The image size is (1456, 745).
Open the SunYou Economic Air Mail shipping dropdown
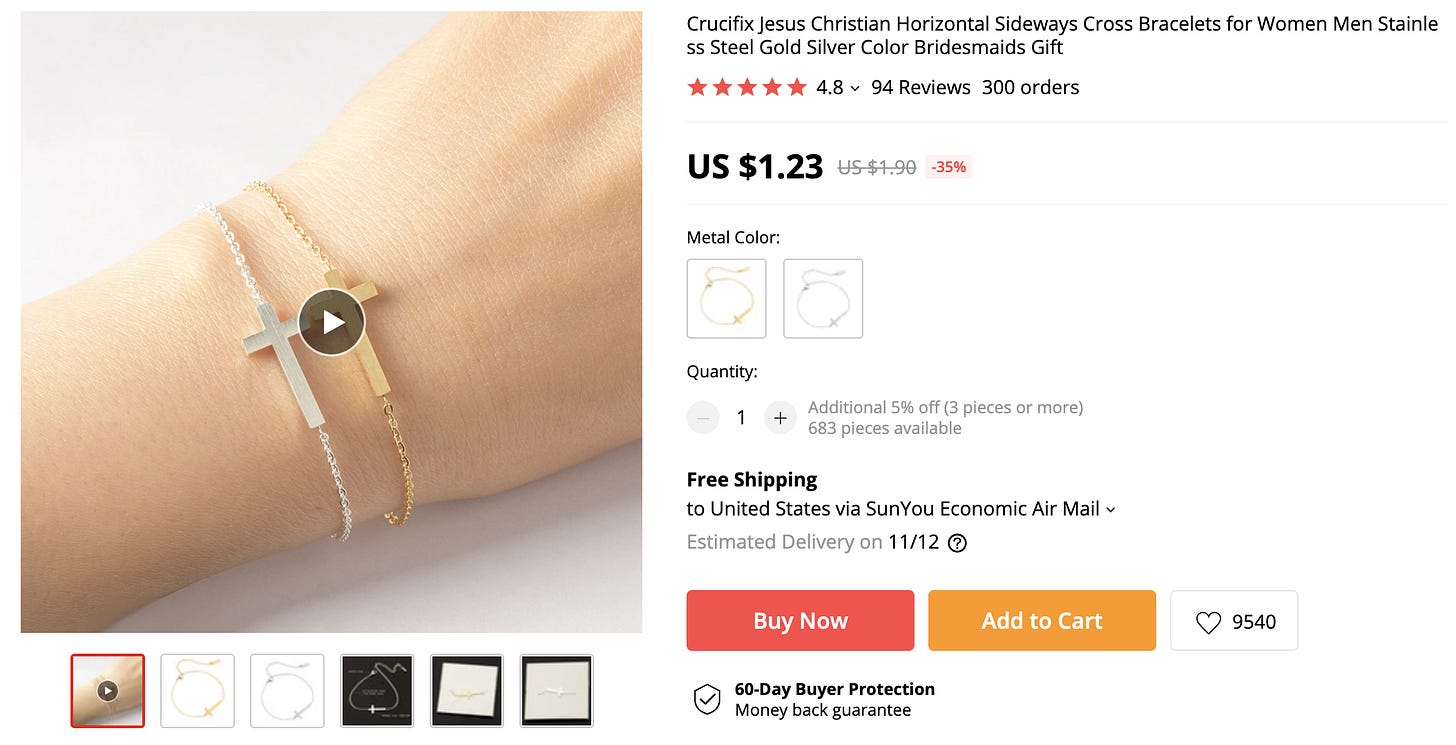(x=1110, y=509)
